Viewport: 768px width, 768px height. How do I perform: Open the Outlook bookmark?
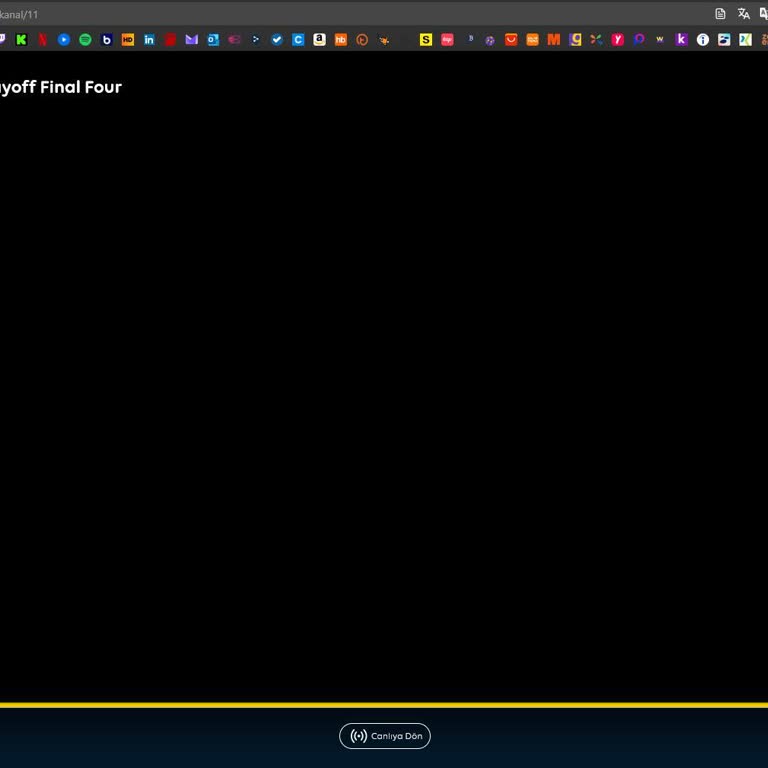(x=213, y=40)
